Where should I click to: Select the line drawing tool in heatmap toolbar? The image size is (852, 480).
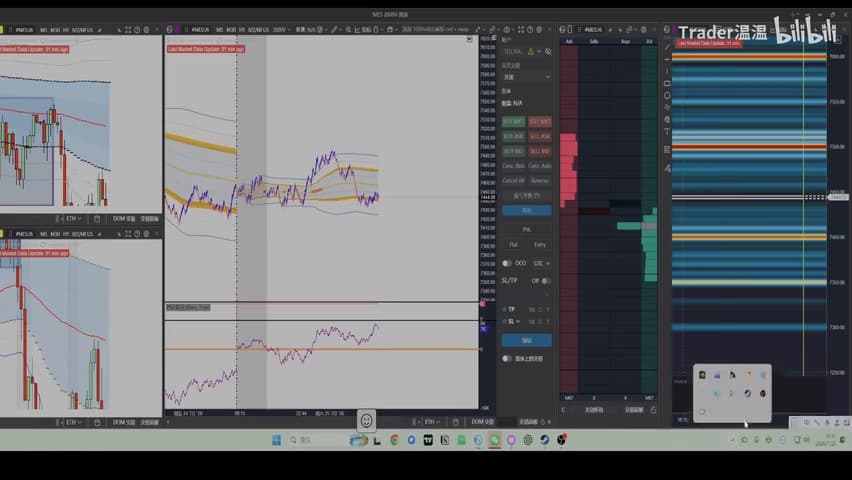667,48
